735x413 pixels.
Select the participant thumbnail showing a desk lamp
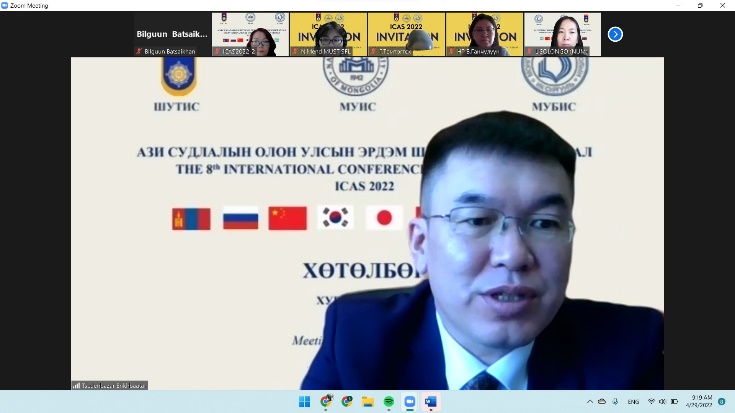pyautogui.click(x=406, y=34)
